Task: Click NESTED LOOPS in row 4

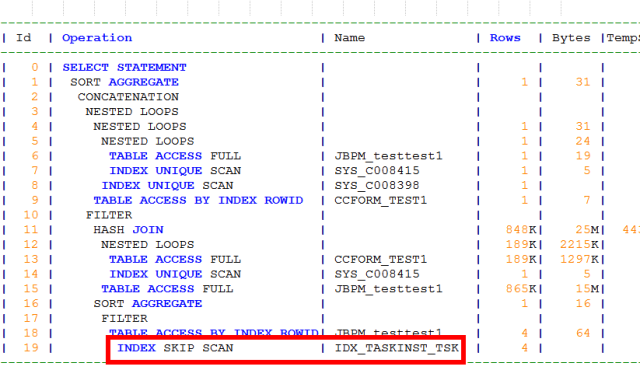Action: pos(140,127)
